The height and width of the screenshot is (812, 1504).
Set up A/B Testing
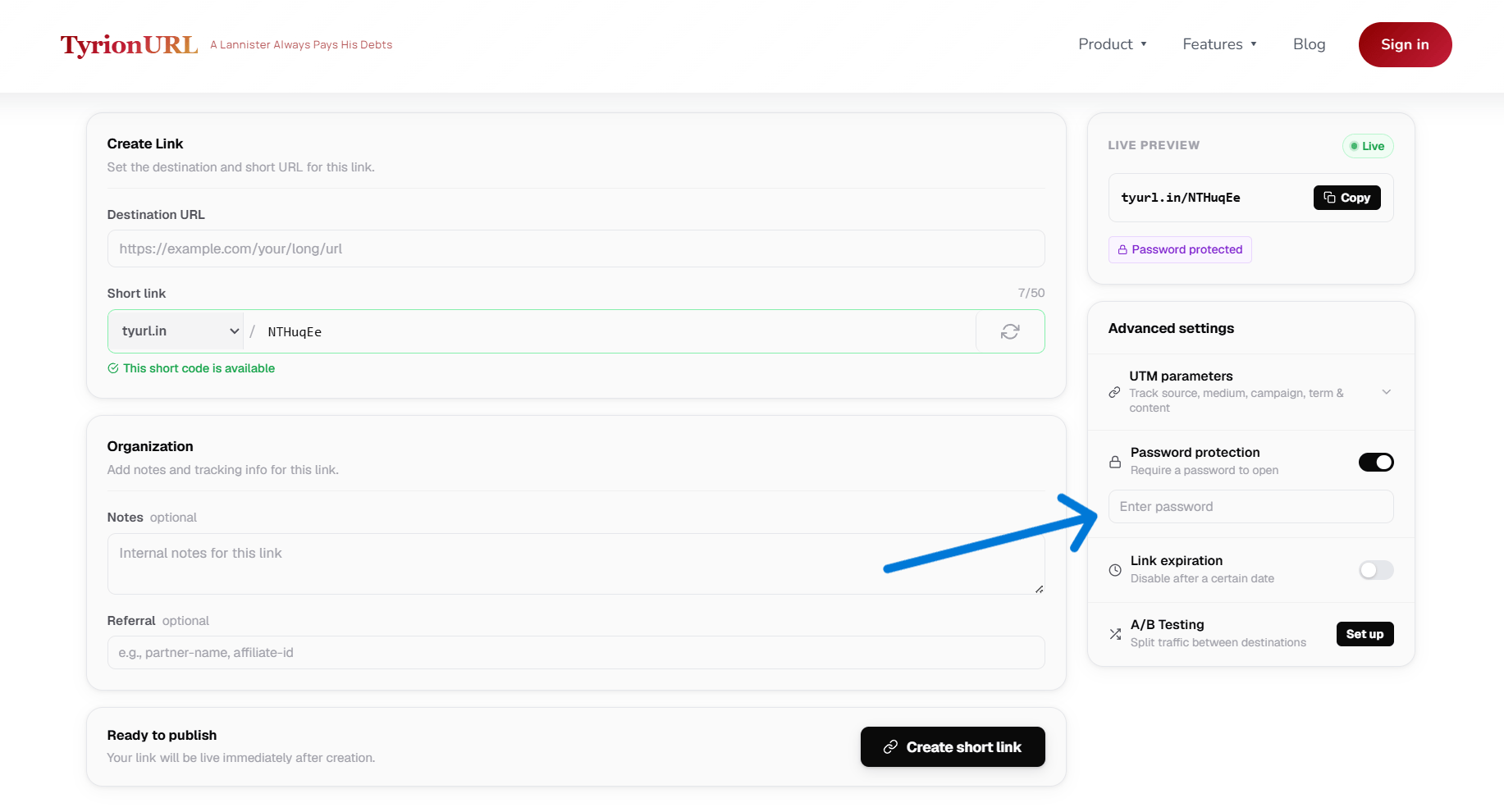[x=1365, y=634]
